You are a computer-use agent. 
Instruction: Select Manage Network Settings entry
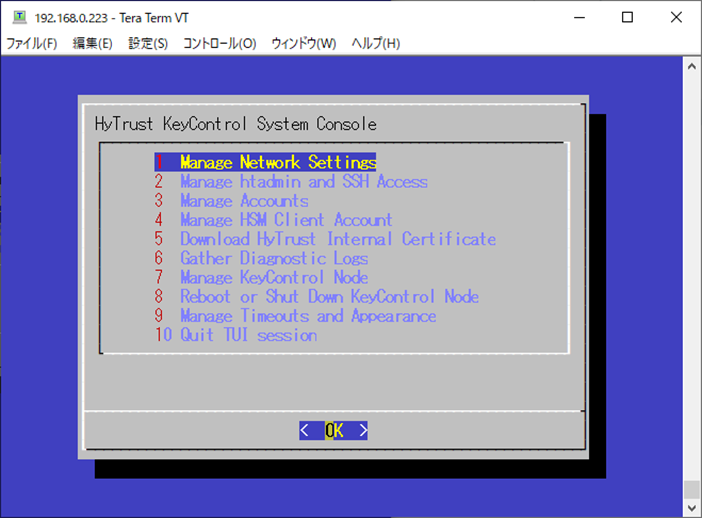click(265, 162)
